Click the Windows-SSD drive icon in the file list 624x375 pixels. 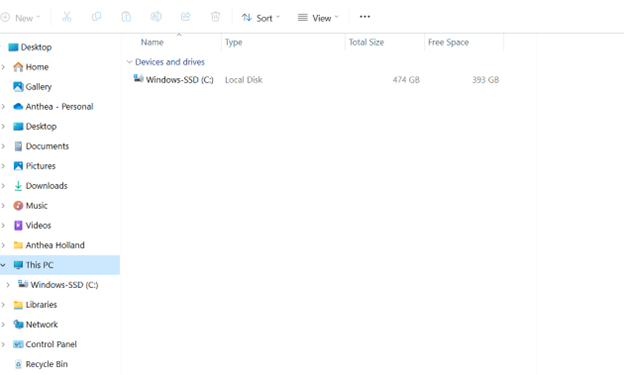(x=138, y=78)
